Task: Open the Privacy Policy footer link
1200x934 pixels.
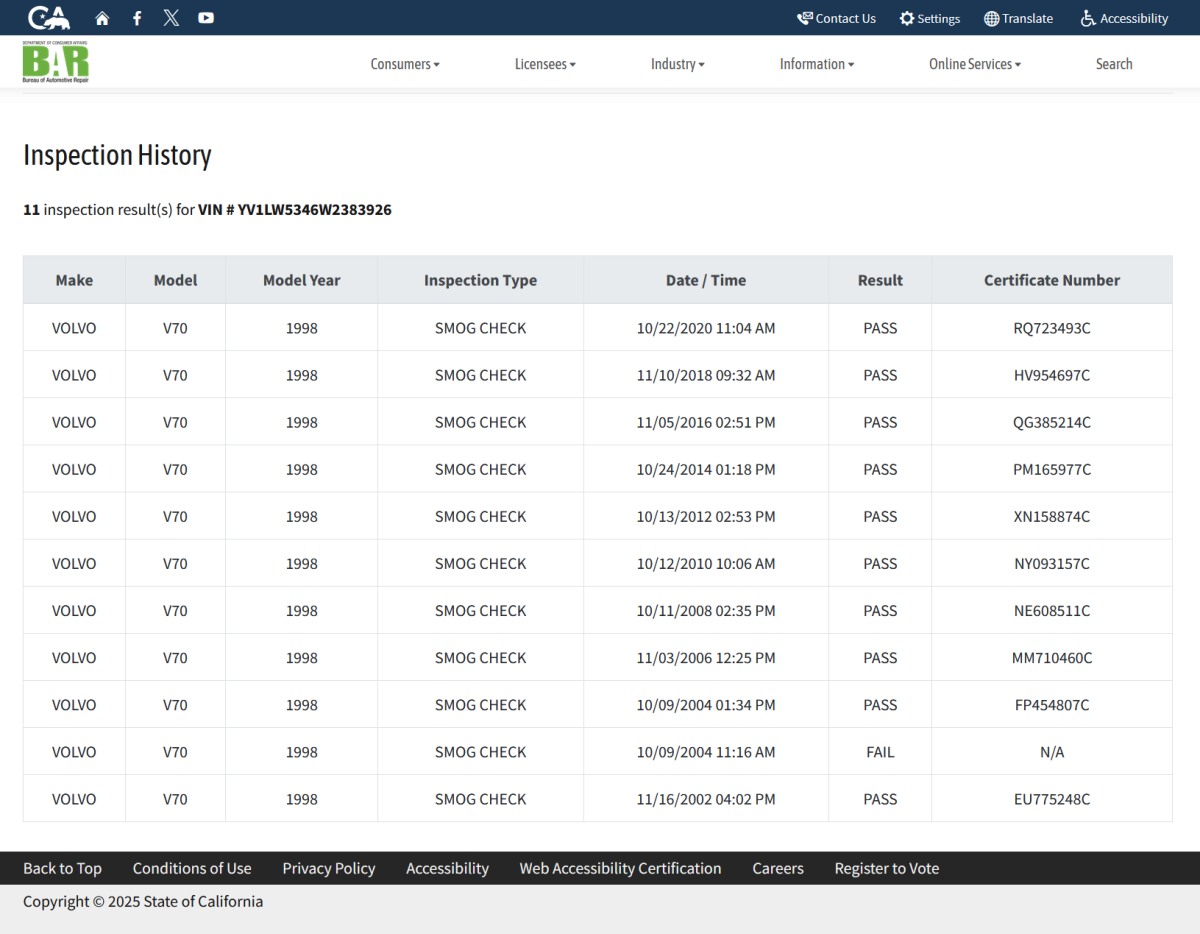Action: [328, 868]
